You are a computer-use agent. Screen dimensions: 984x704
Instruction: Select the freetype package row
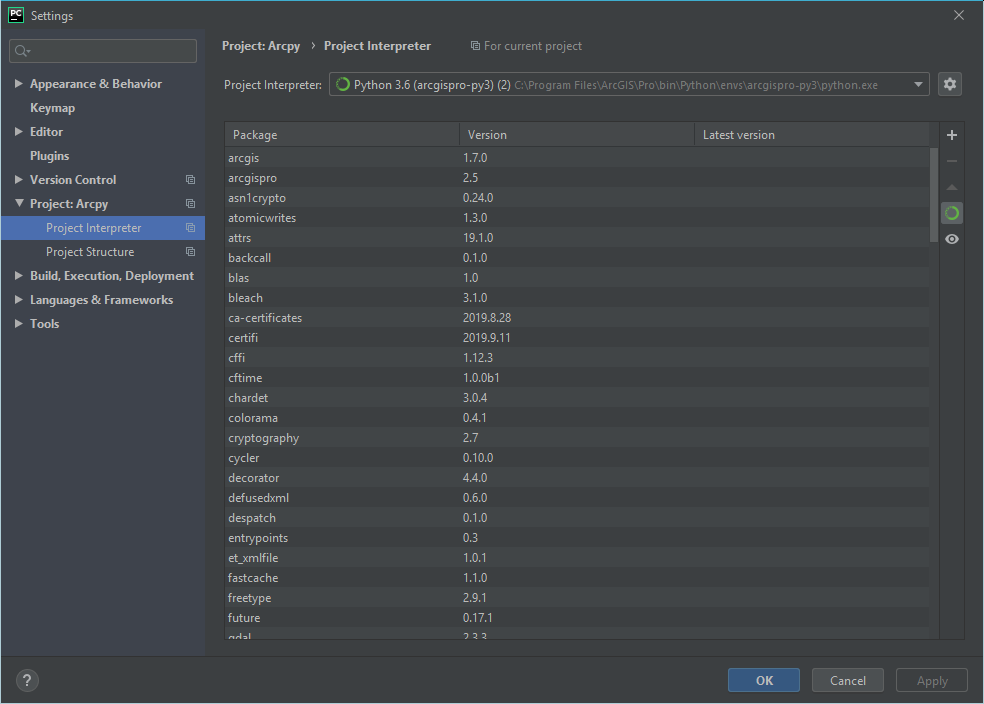point(577,598)
